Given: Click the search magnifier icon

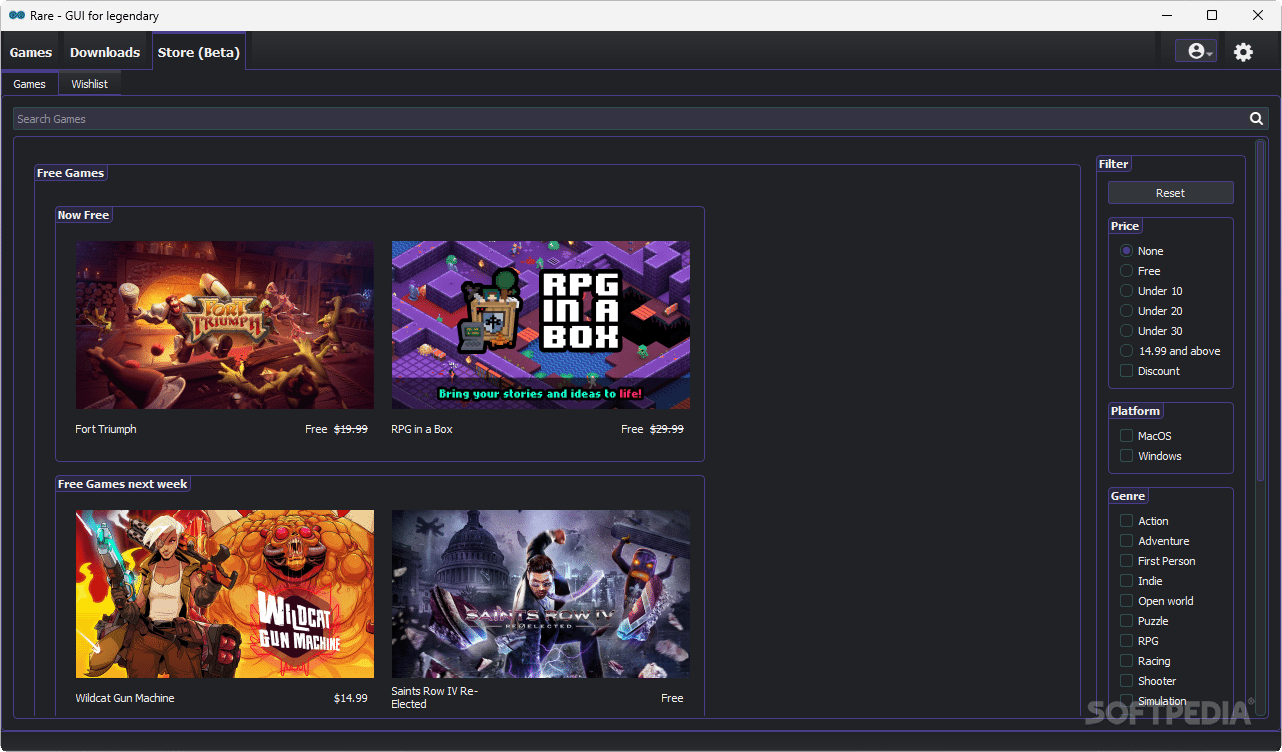Looking at the screenshot, I should [x=1256, y=118].
